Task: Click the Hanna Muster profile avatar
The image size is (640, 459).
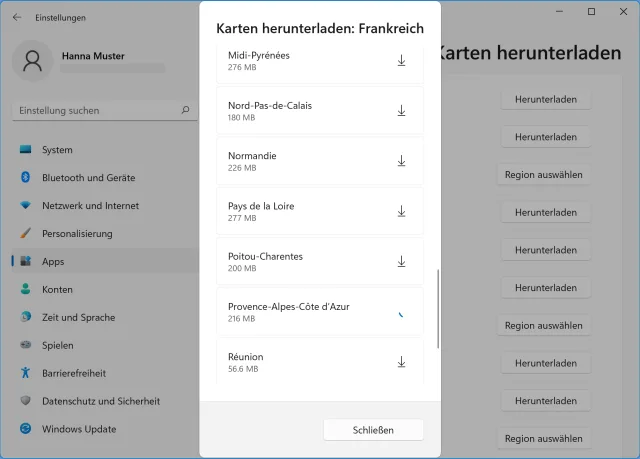Action: (32, 61)
